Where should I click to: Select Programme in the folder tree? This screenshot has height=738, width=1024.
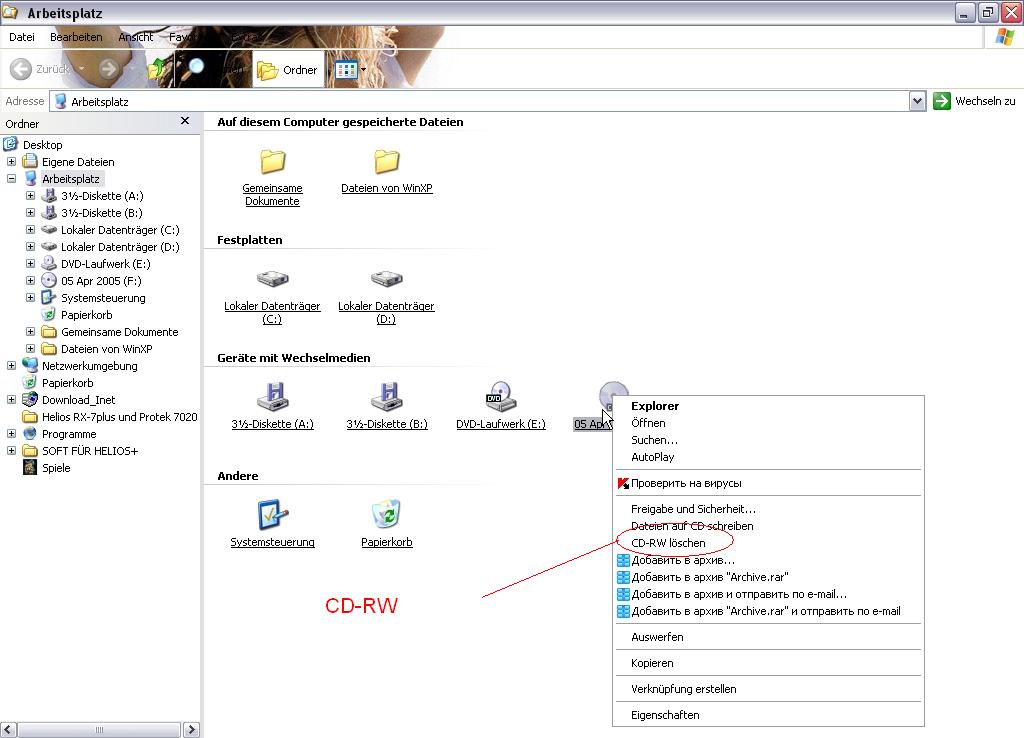tap(69, 434)
